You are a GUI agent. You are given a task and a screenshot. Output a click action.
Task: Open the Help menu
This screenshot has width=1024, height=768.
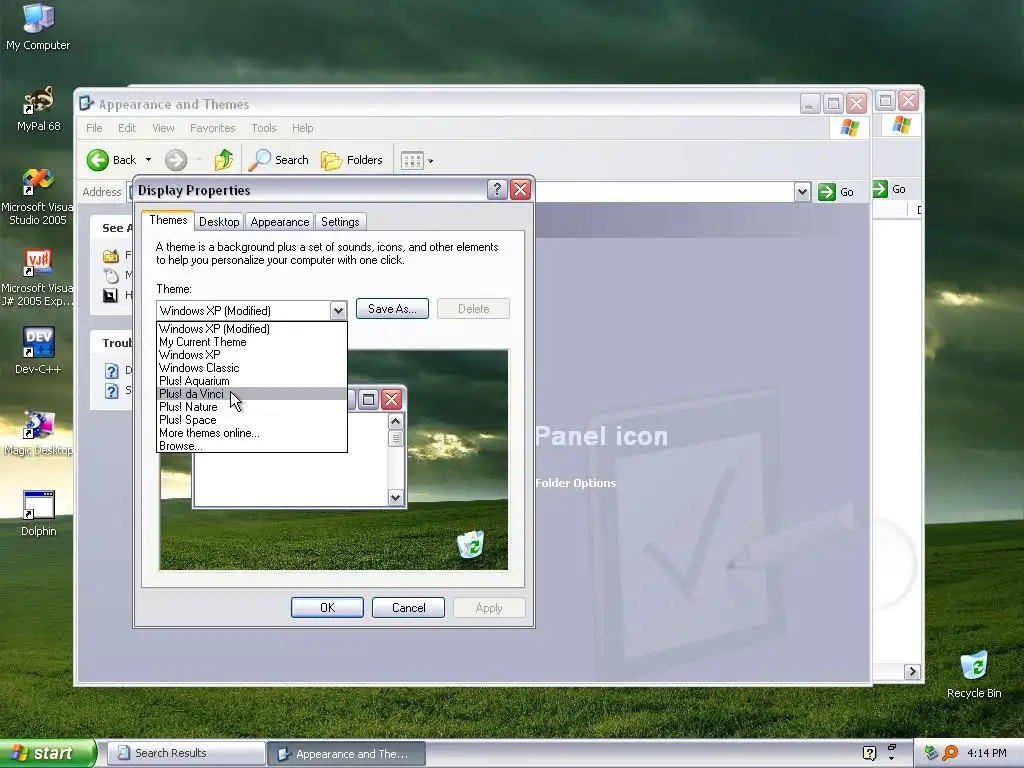302,128
